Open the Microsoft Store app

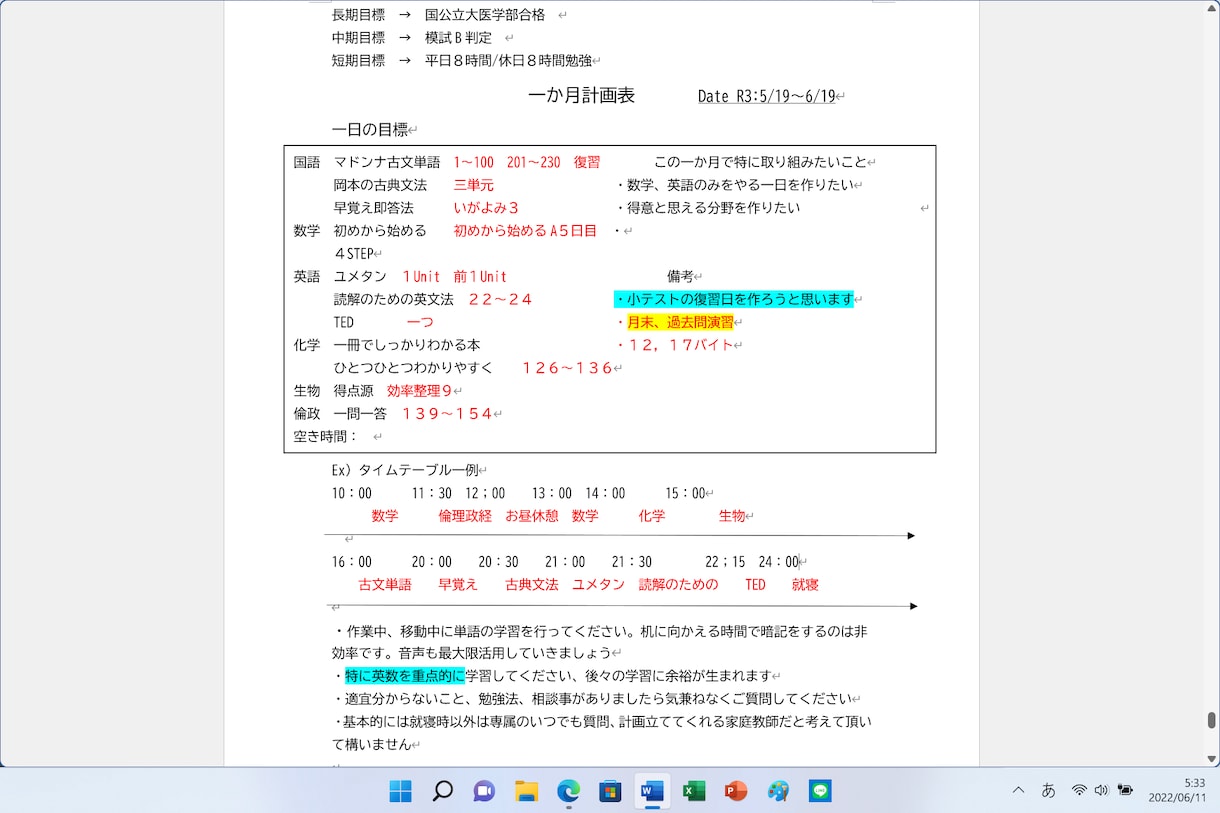[x=610, y=791]
